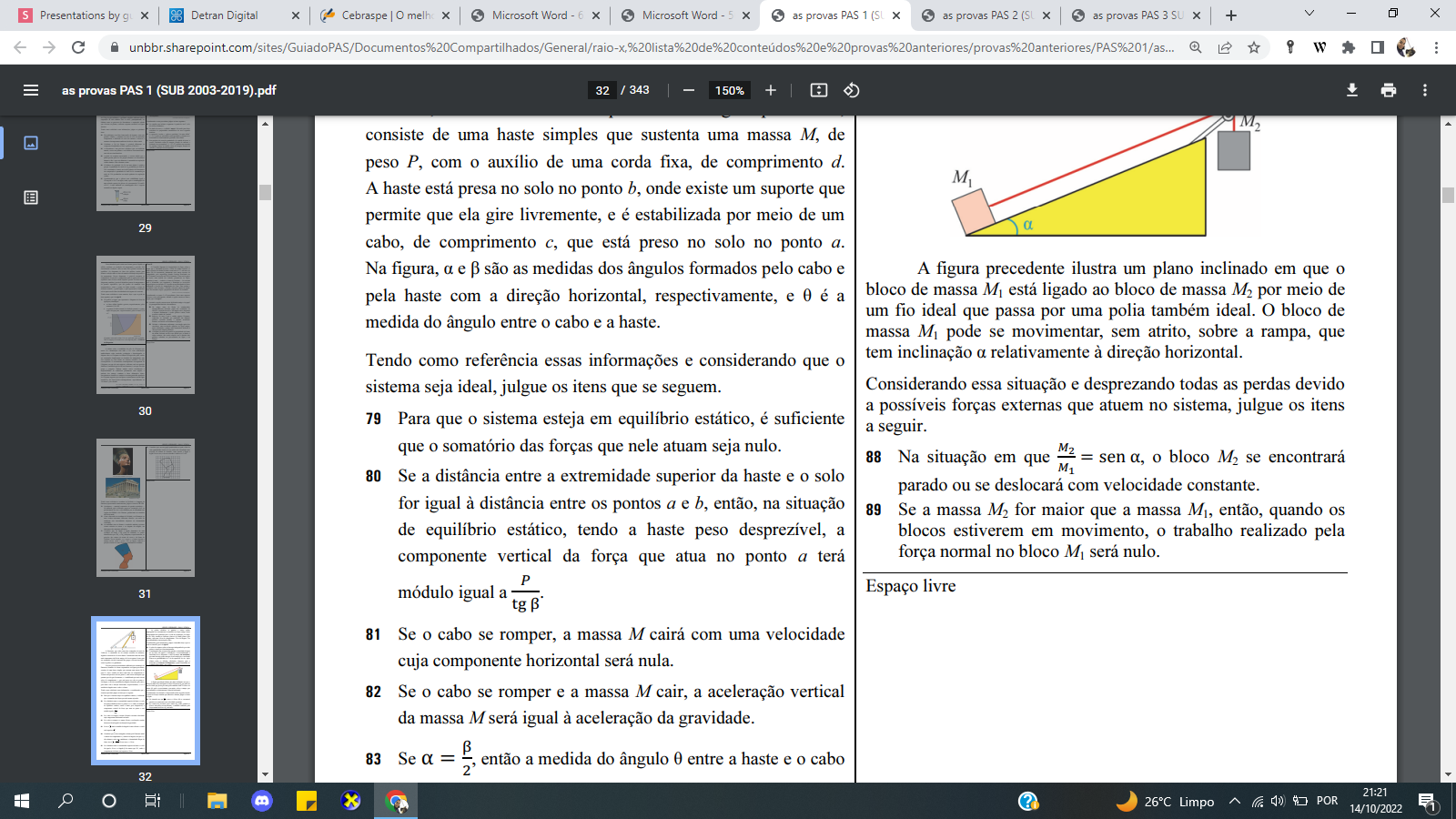Fit PDF to page button
1456x819 pixels.
pos(819,90)
